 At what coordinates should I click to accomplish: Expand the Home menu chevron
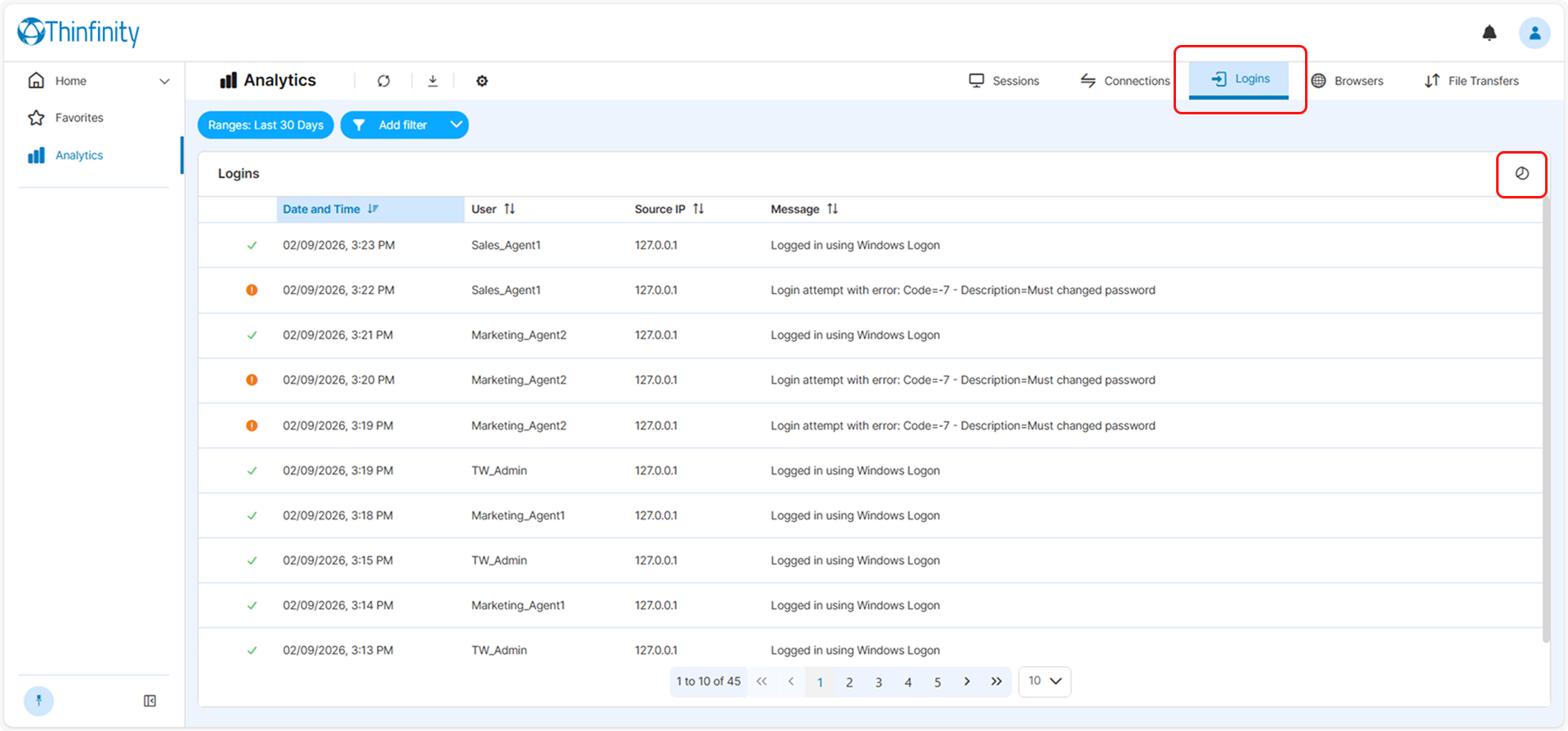coord(164,81)
